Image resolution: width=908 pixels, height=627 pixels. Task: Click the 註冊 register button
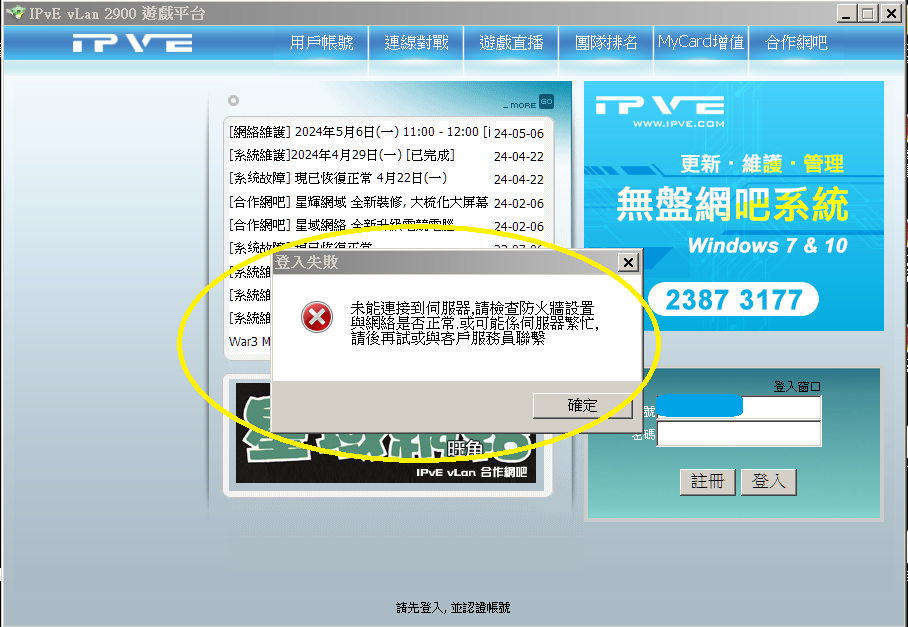(708, 482)
